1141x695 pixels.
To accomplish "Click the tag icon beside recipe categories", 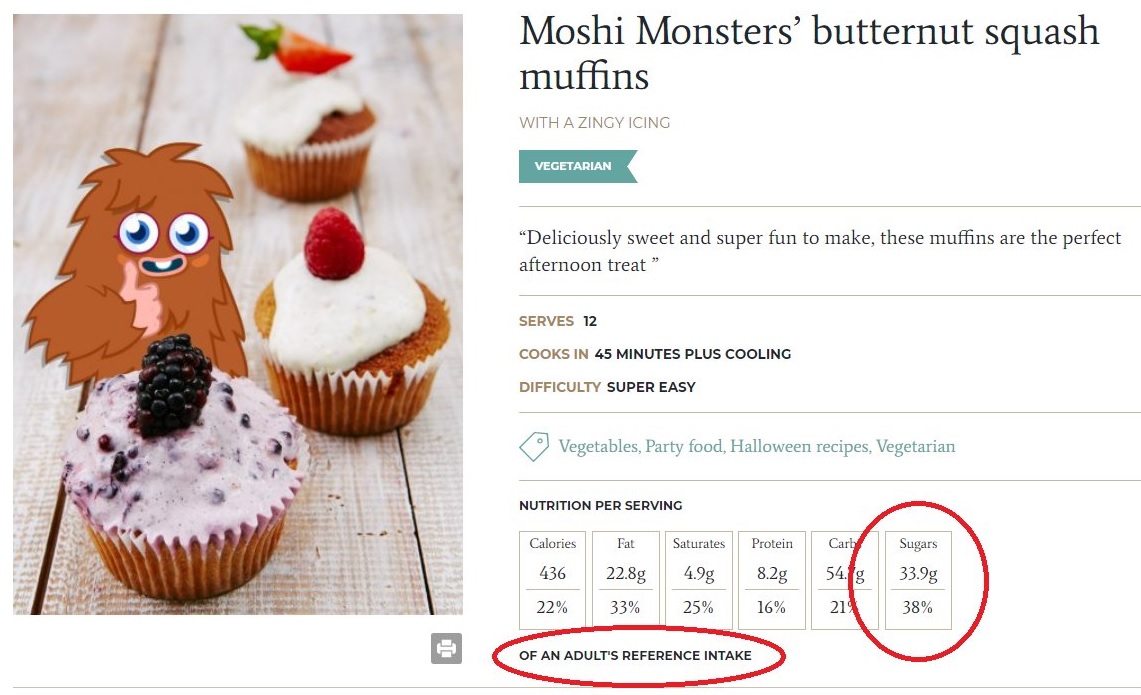I will pyautogui.click(x=534, y=447).
